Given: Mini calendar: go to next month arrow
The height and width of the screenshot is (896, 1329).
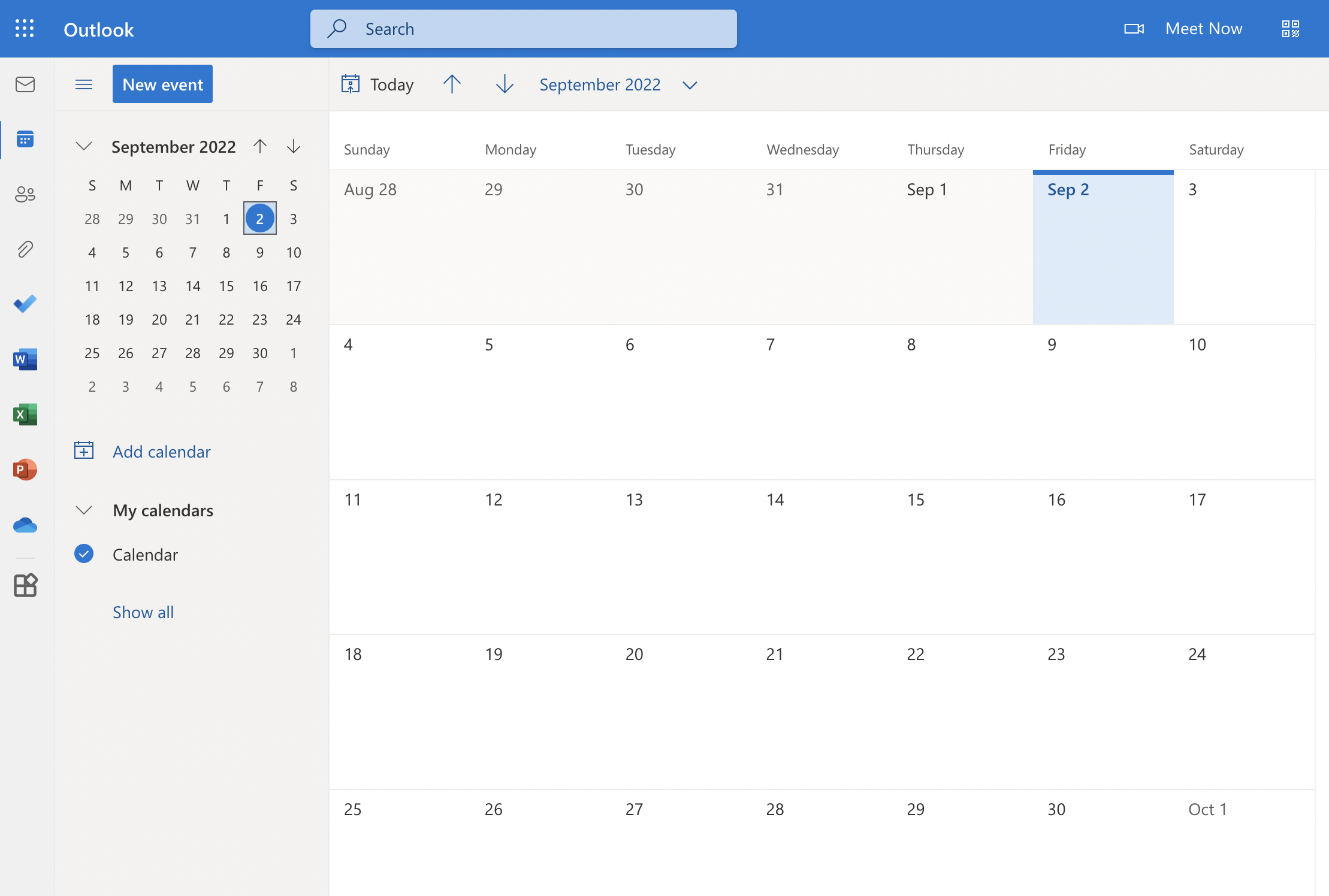Looking at the screenshot, I should [x=294, y=146].
